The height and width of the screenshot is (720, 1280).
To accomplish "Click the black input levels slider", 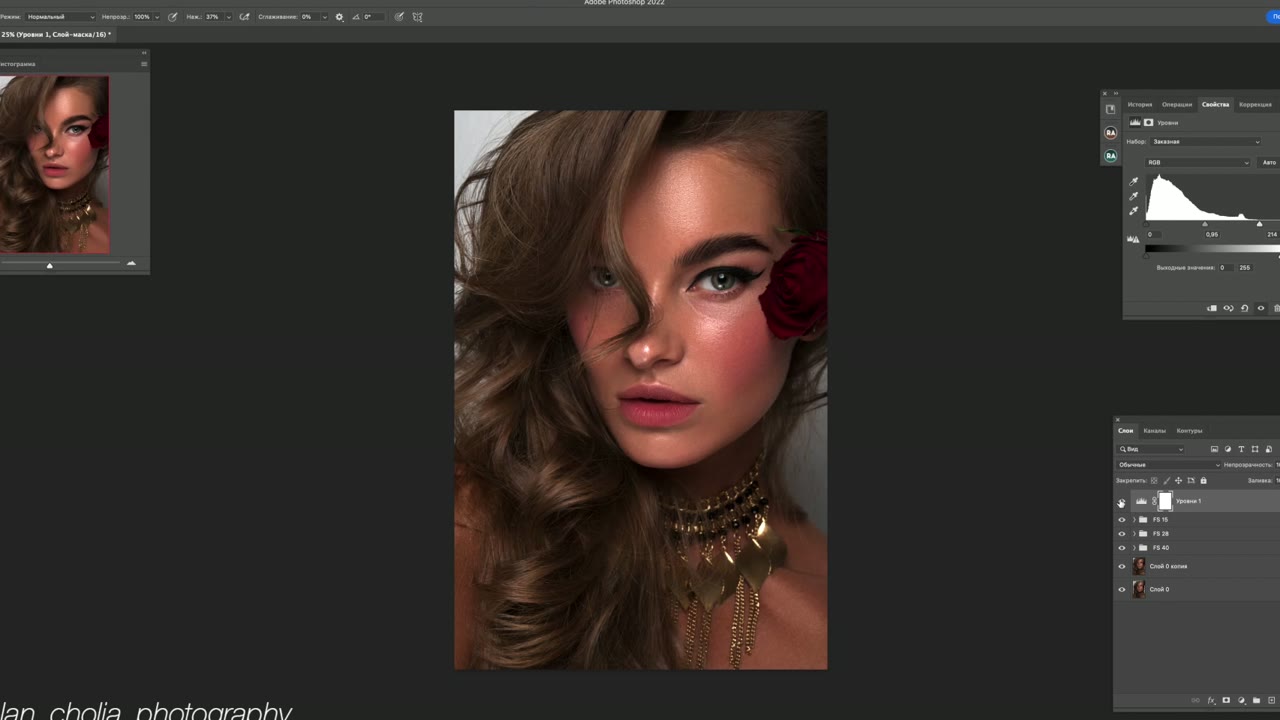I will 1147,224.
